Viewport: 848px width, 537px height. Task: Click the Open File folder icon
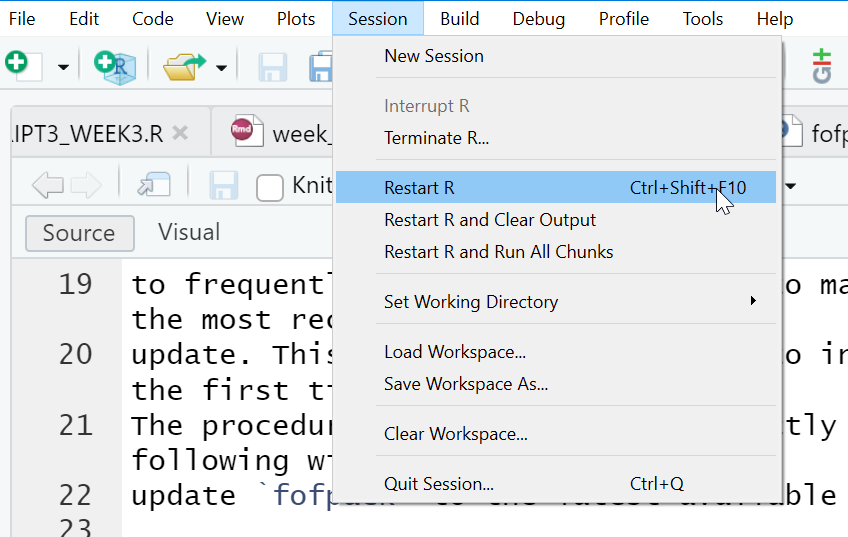184,67
